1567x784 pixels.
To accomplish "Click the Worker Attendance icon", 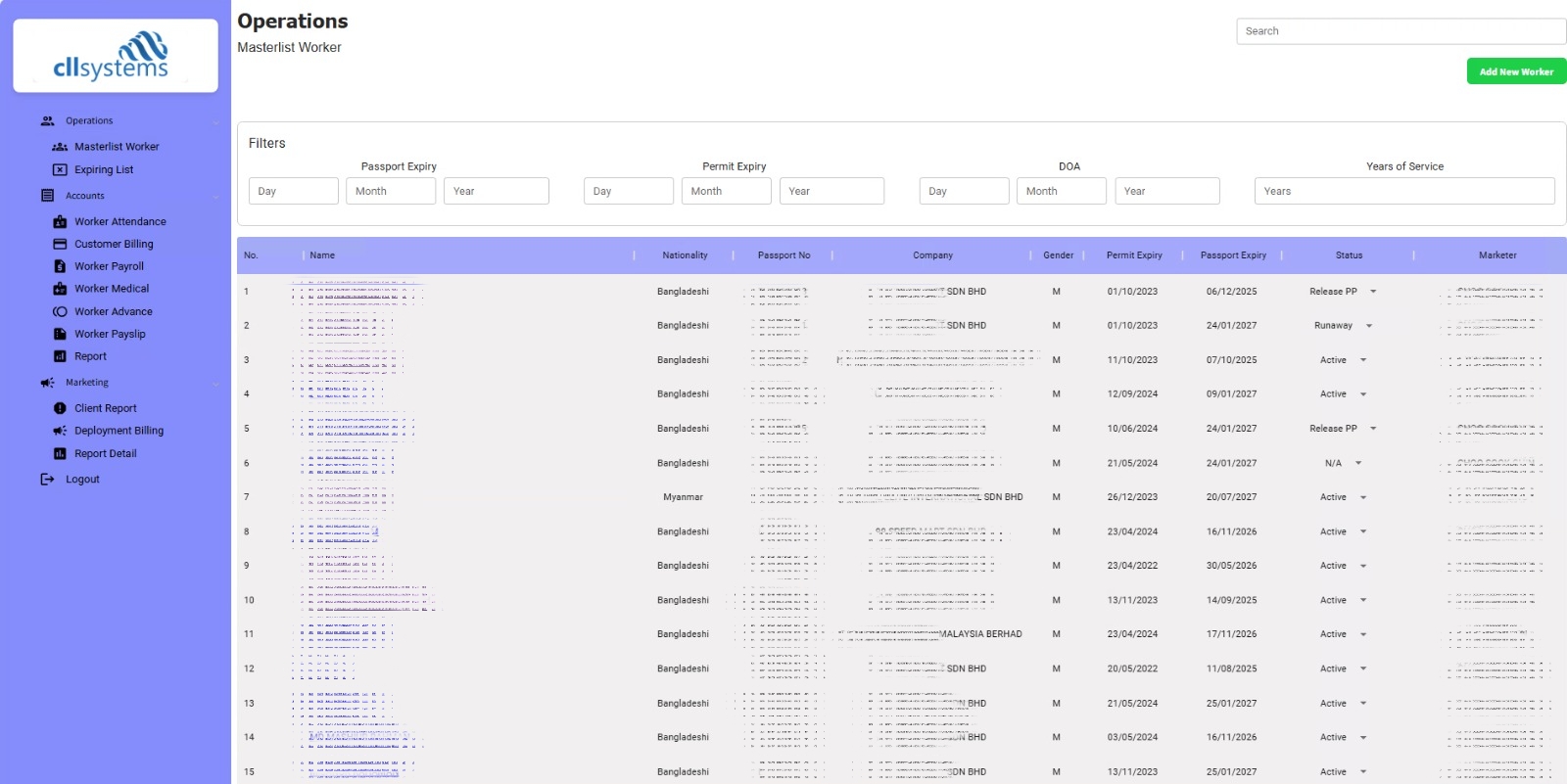I will point(60,222).
